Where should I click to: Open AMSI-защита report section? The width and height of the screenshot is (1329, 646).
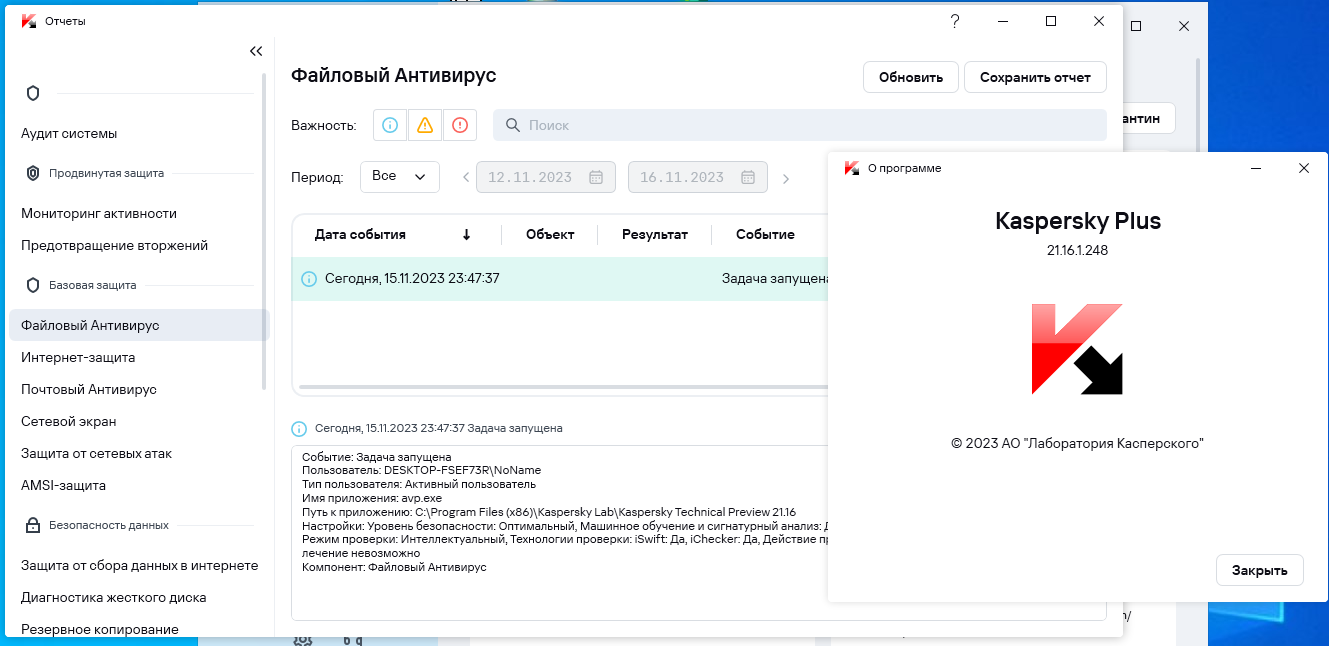coord(63,485)
